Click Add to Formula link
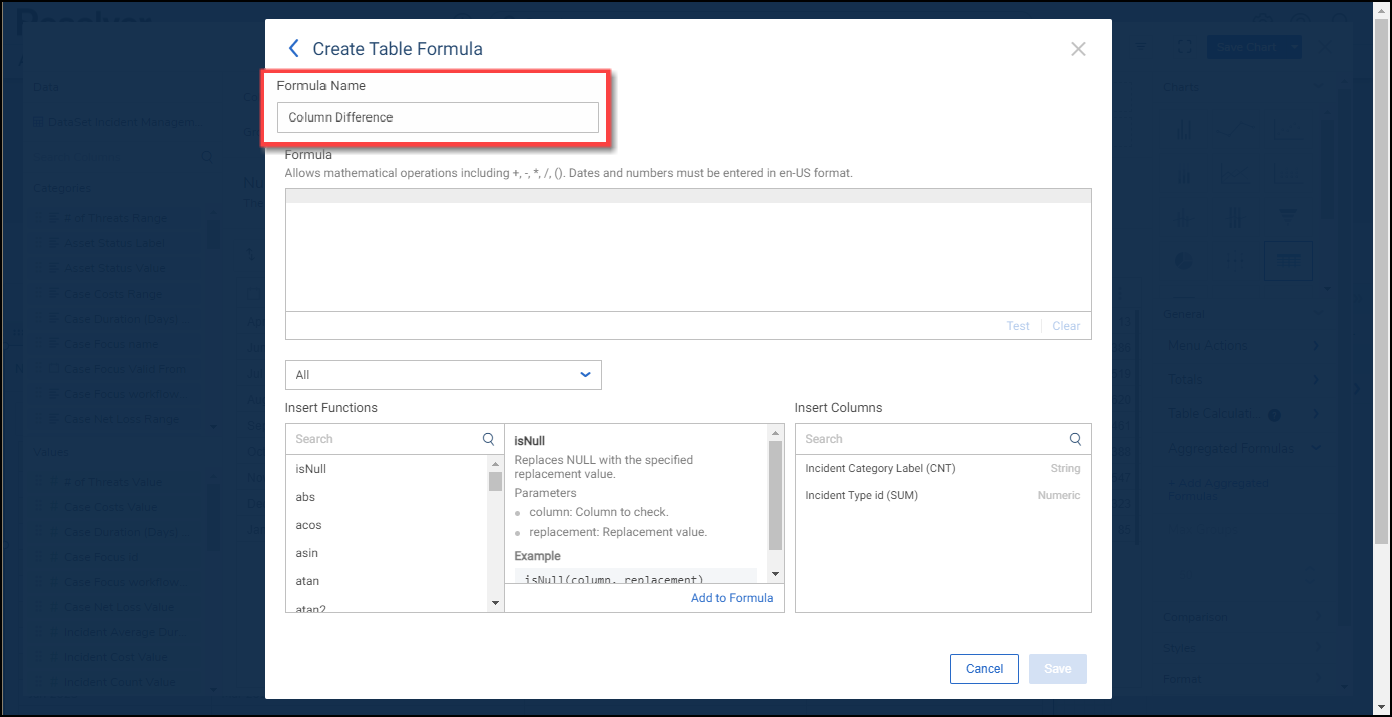The width and height of the screenshot is (1392, 717). 731,598
